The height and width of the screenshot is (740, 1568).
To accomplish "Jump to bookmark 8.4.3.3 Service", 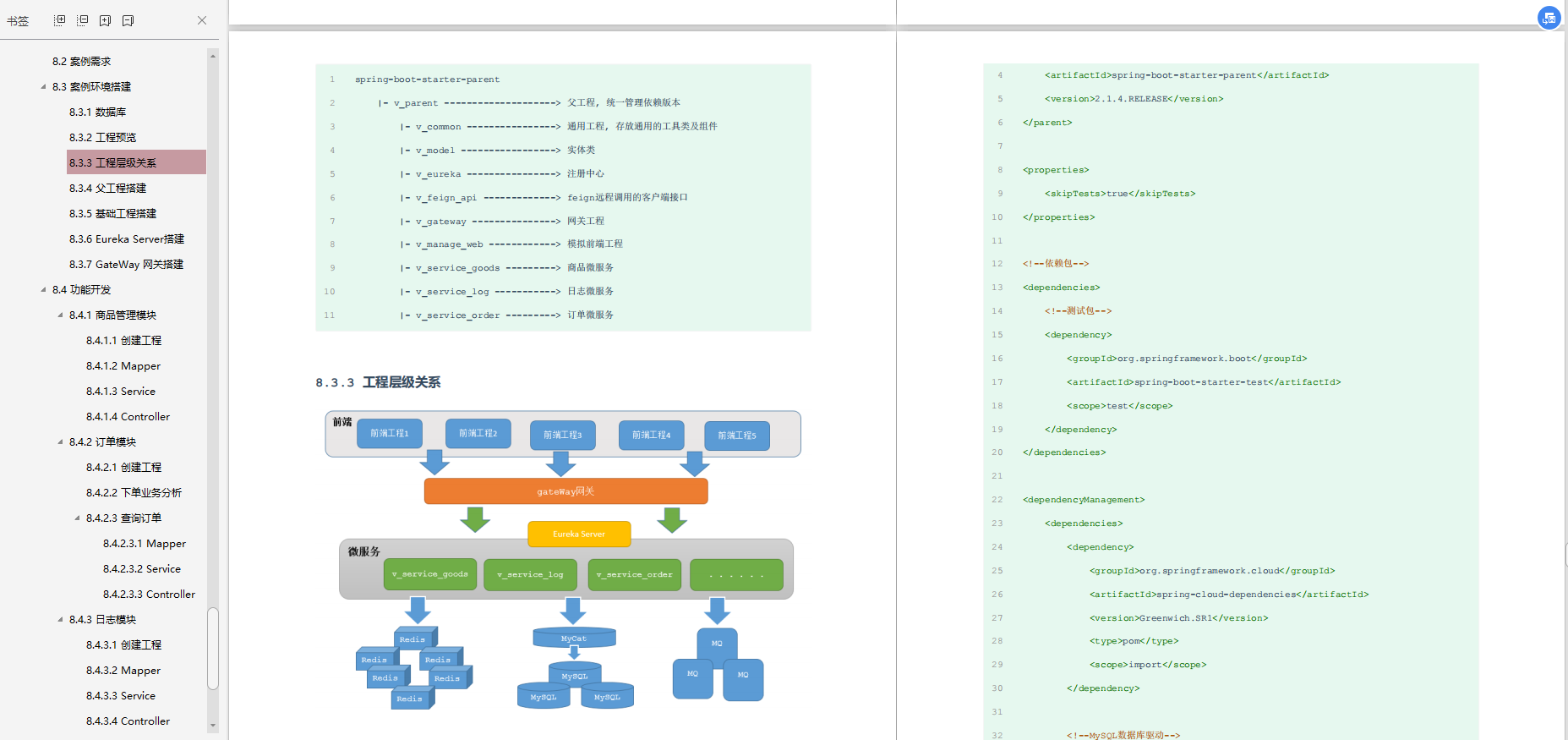I will 121,695.
